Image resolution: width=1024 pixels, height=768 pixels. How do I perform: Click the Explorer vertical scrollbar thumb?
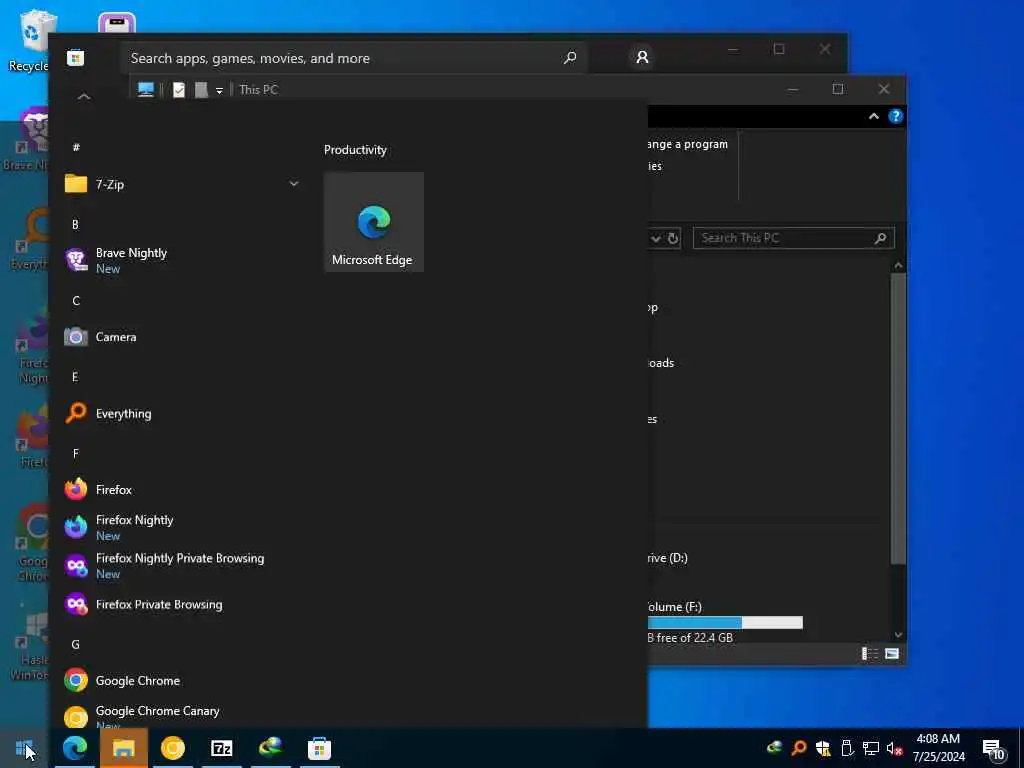pos(899,418)
